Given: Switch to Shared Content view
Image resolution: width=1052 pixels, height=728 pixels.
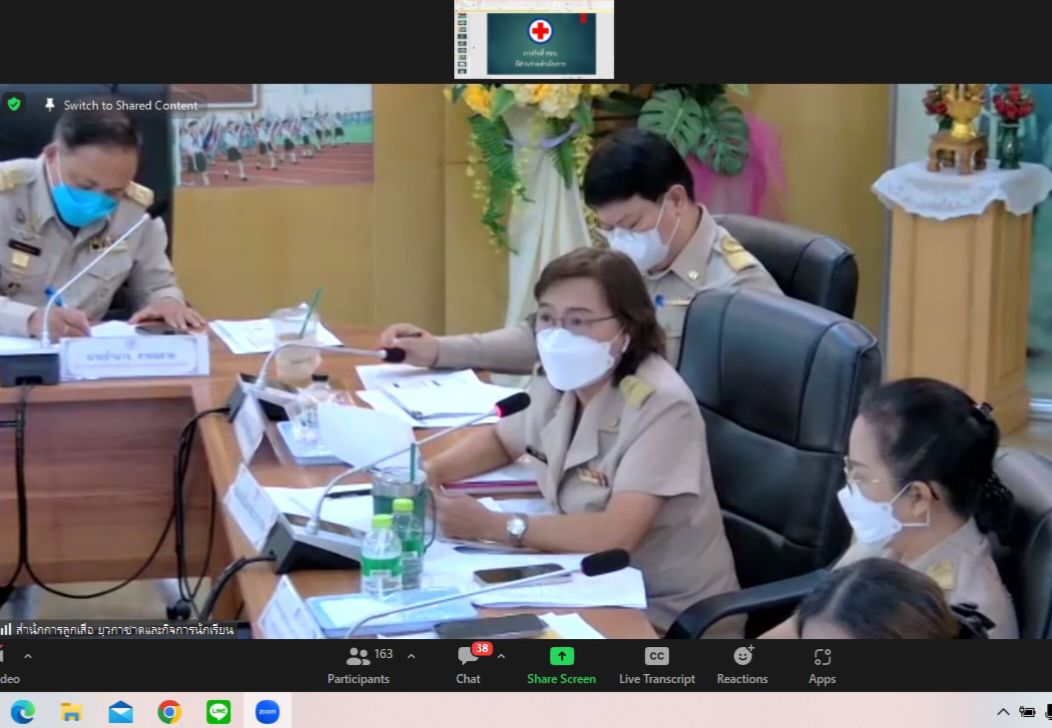Looking at the screenshot, I should 123,105.
